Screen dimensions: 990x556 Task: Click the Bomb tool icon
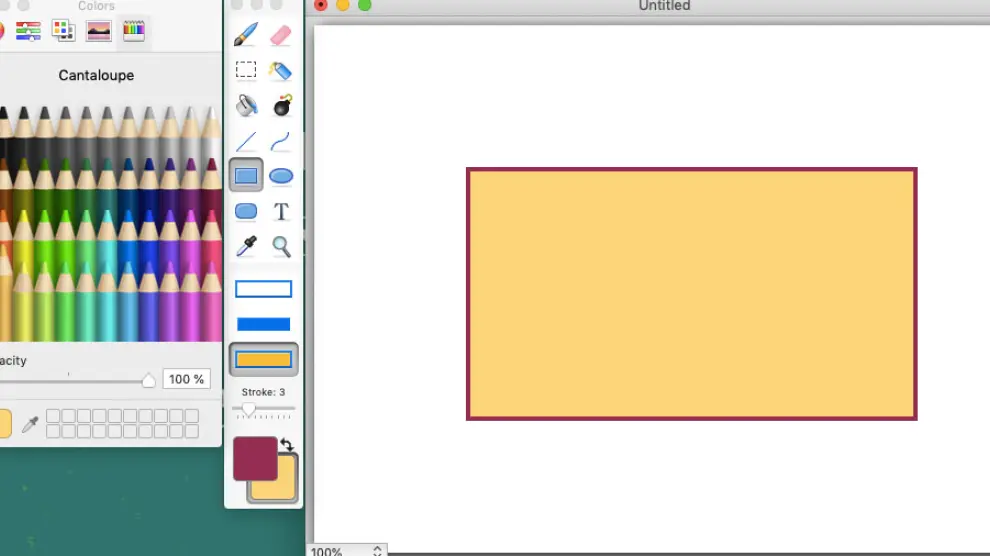[x=282, y=105]
